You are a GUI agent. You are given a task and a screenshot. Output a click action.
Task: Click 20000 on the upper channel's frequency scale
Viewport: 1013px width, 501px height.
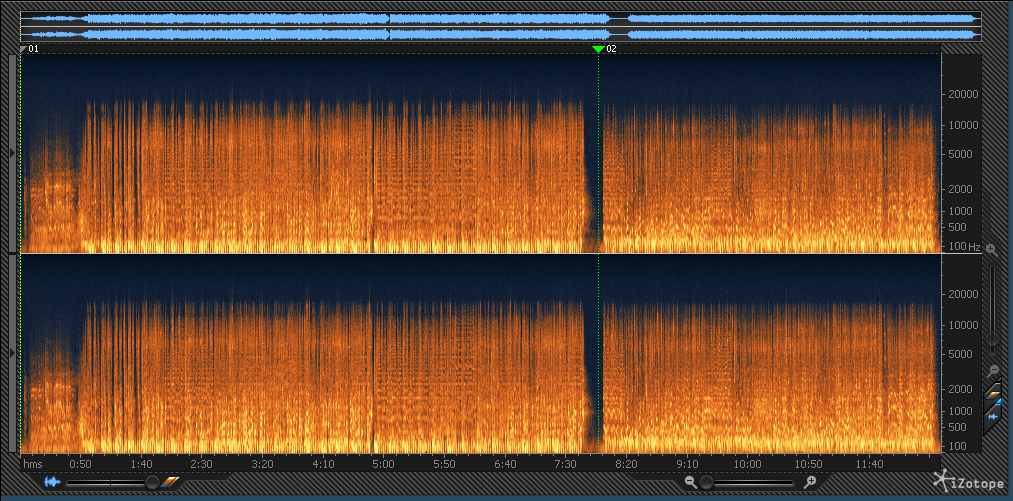[x=960, y=94]
